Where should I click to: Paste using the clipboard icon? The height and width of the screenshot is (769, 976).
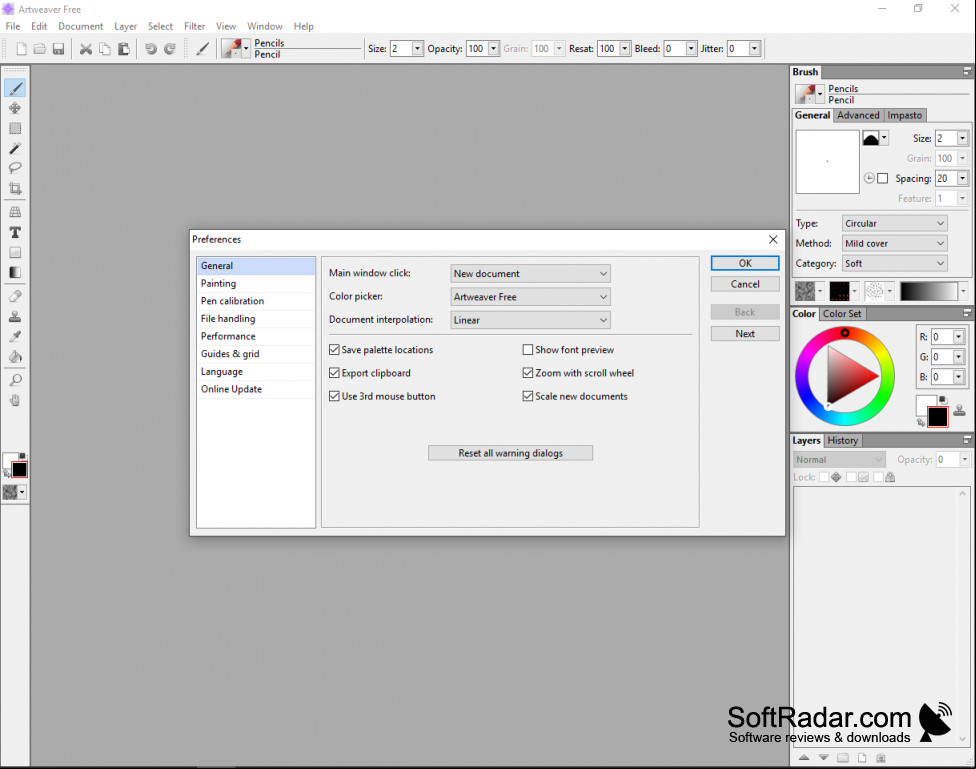pyautogui.click(x=124, y=49)
